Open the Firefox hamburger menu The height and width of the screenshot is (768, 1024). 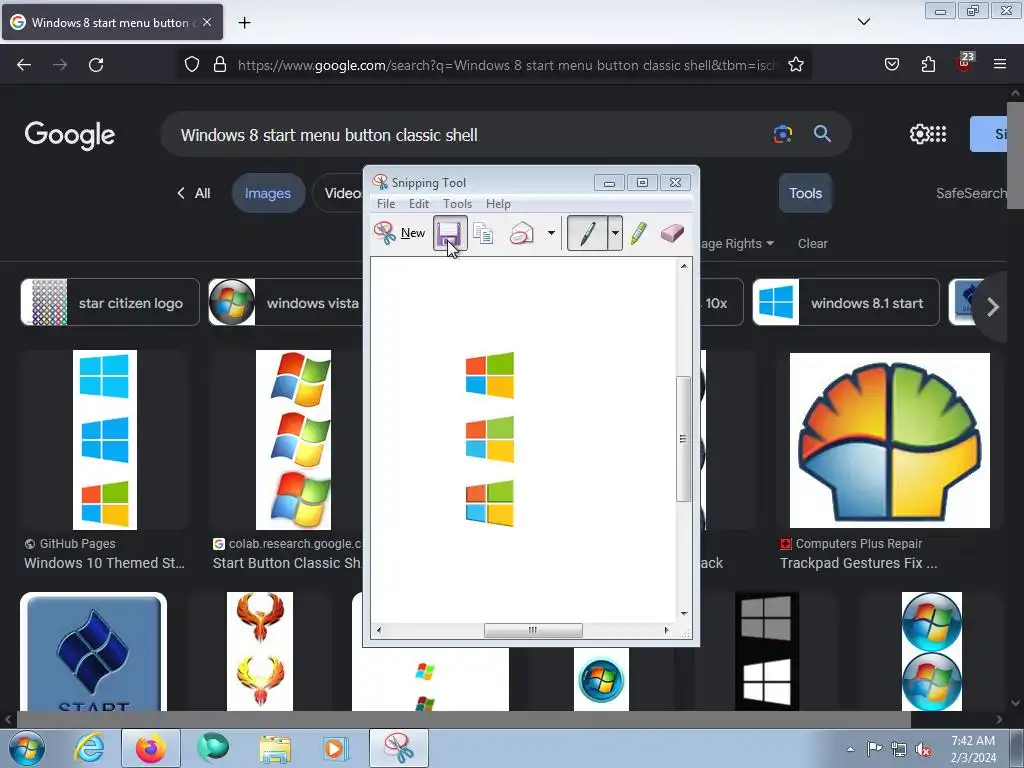click(1000, 65)
